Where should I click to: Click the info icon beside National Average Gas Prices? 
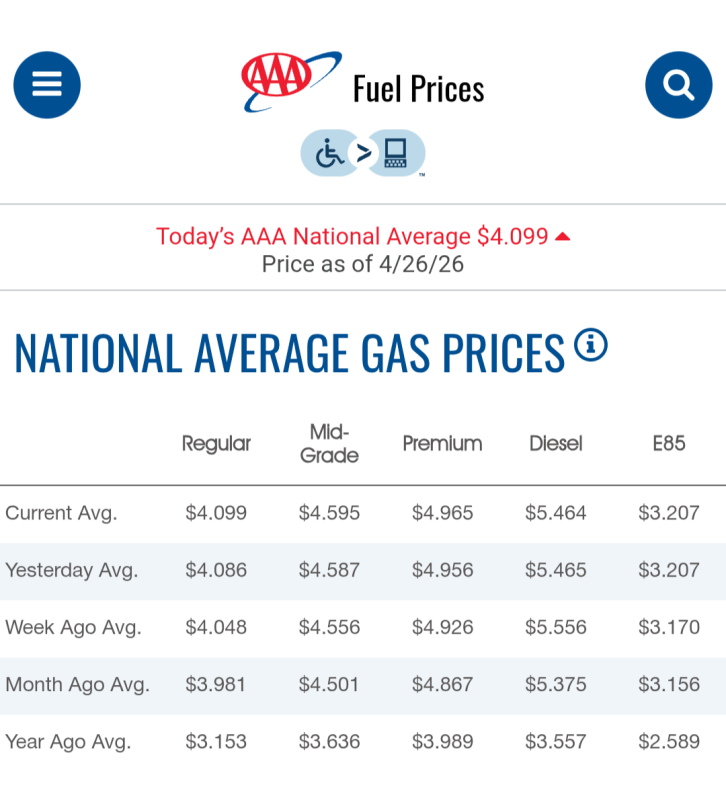pyautogui.click(x=591, y=345)
